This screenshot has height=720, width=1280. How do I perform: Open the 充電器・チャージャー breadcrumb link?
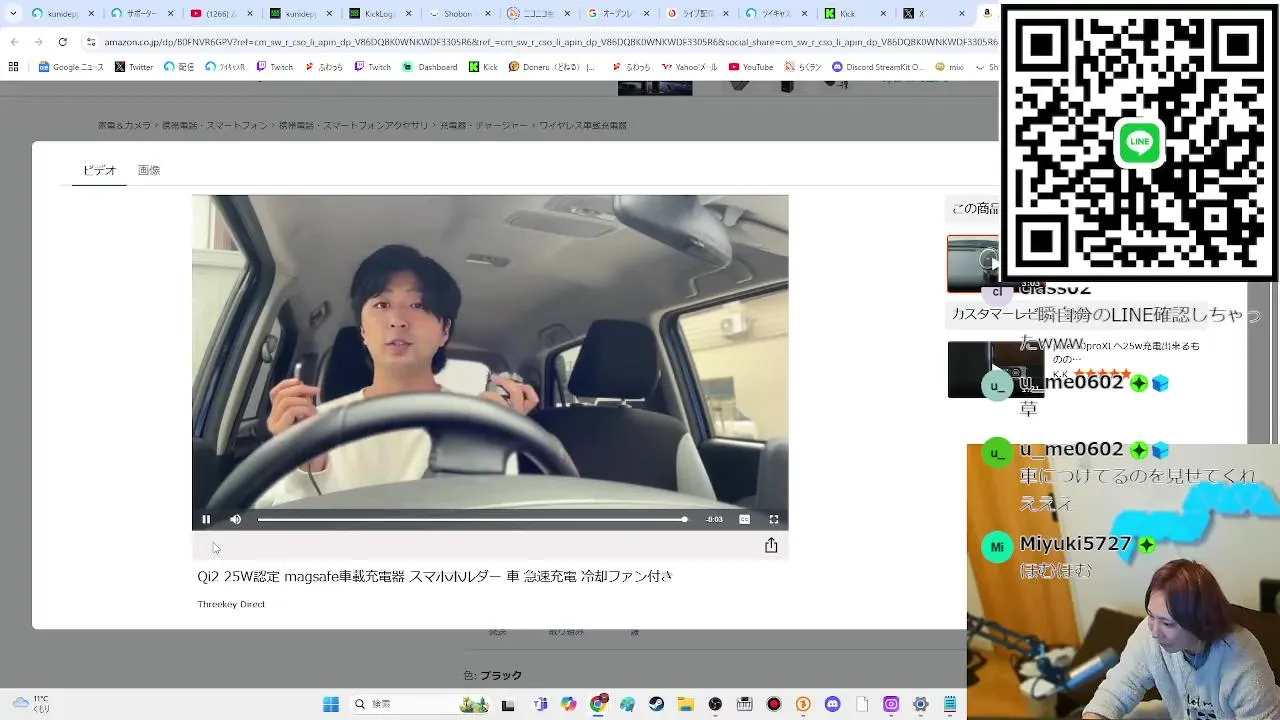tap(484, 126)
